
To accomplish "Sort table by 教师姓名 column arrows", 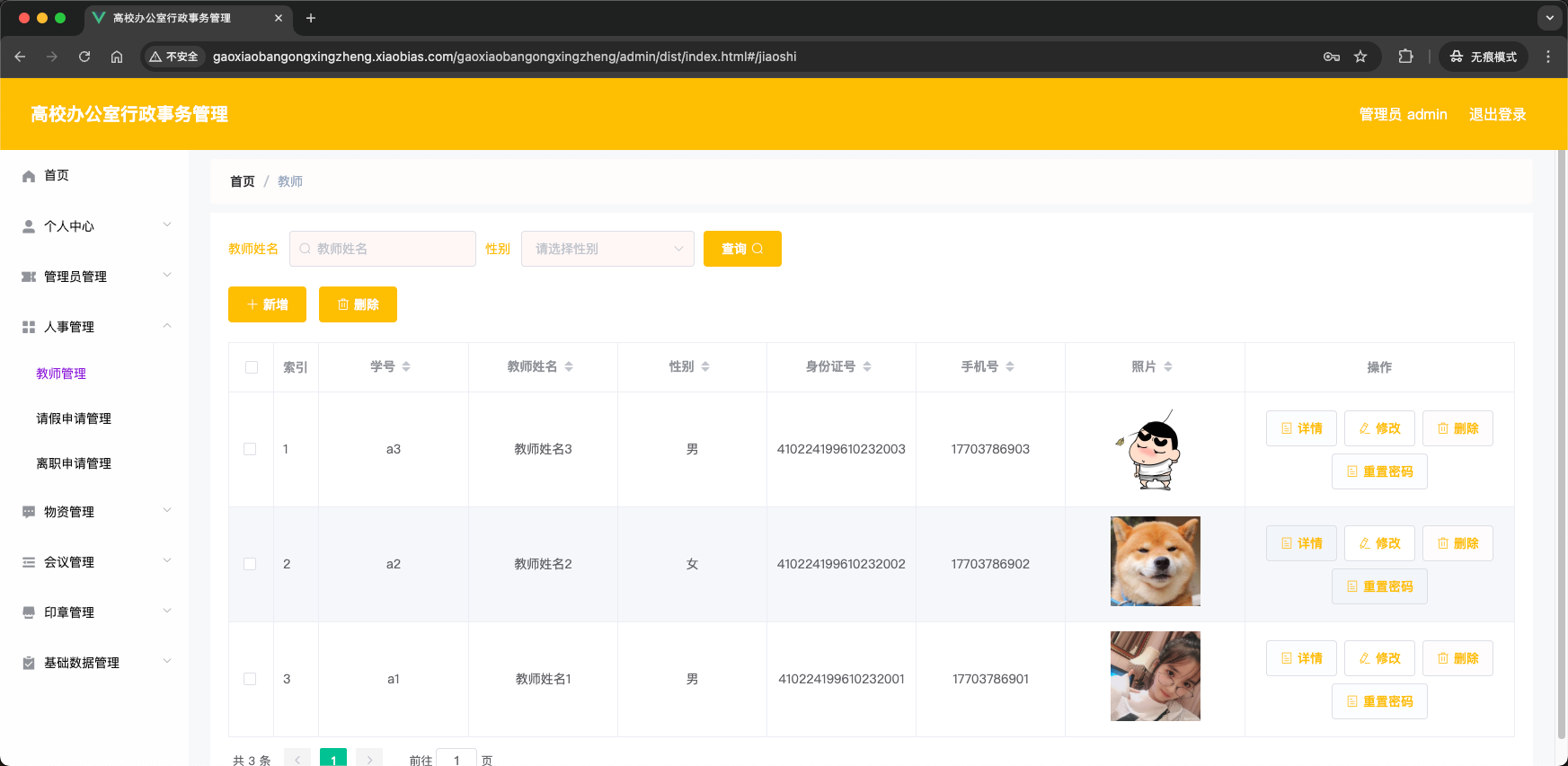I will pos(569,366).
